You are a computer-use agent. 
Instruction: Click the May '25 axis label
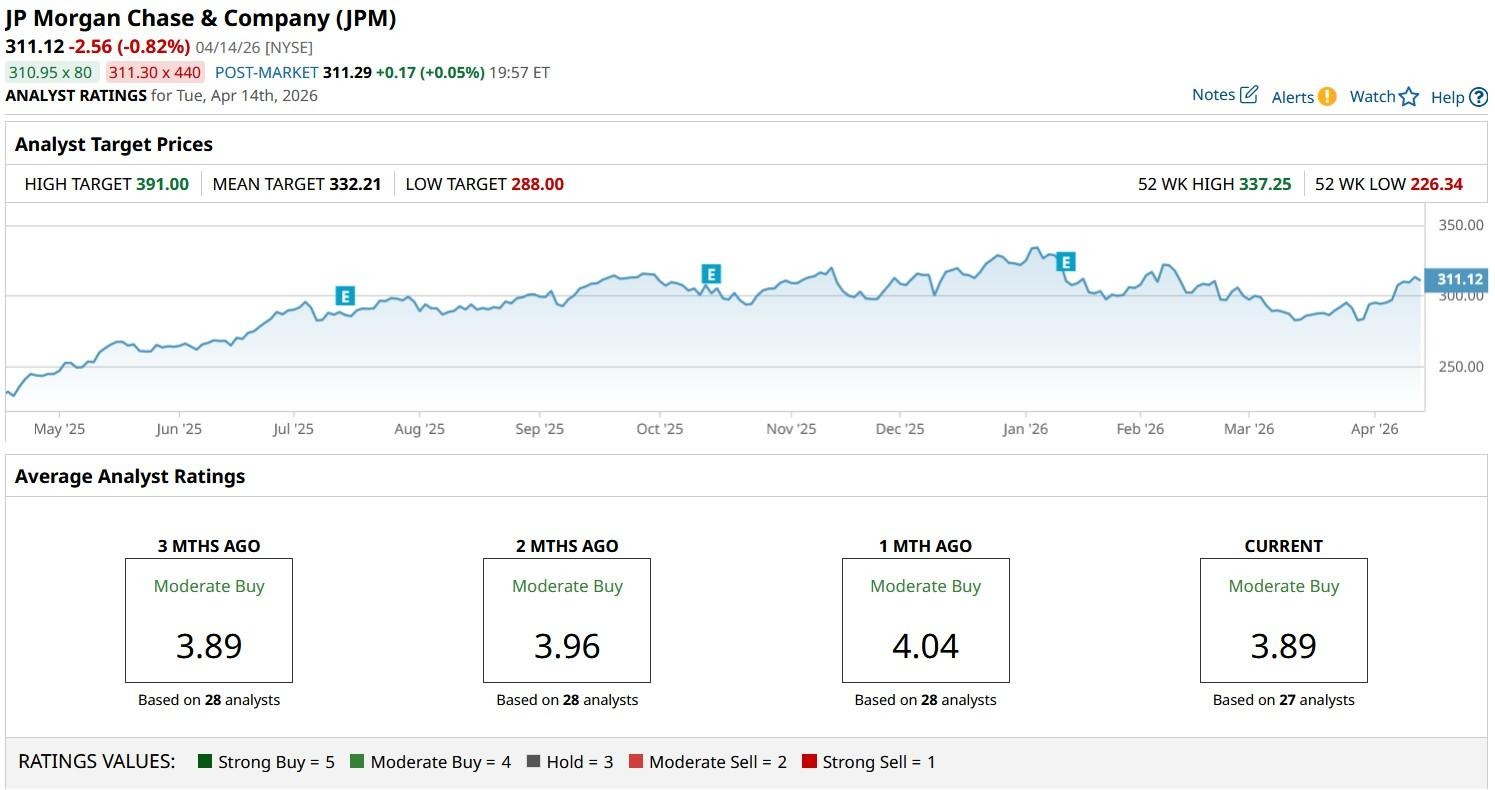point(59,429)
